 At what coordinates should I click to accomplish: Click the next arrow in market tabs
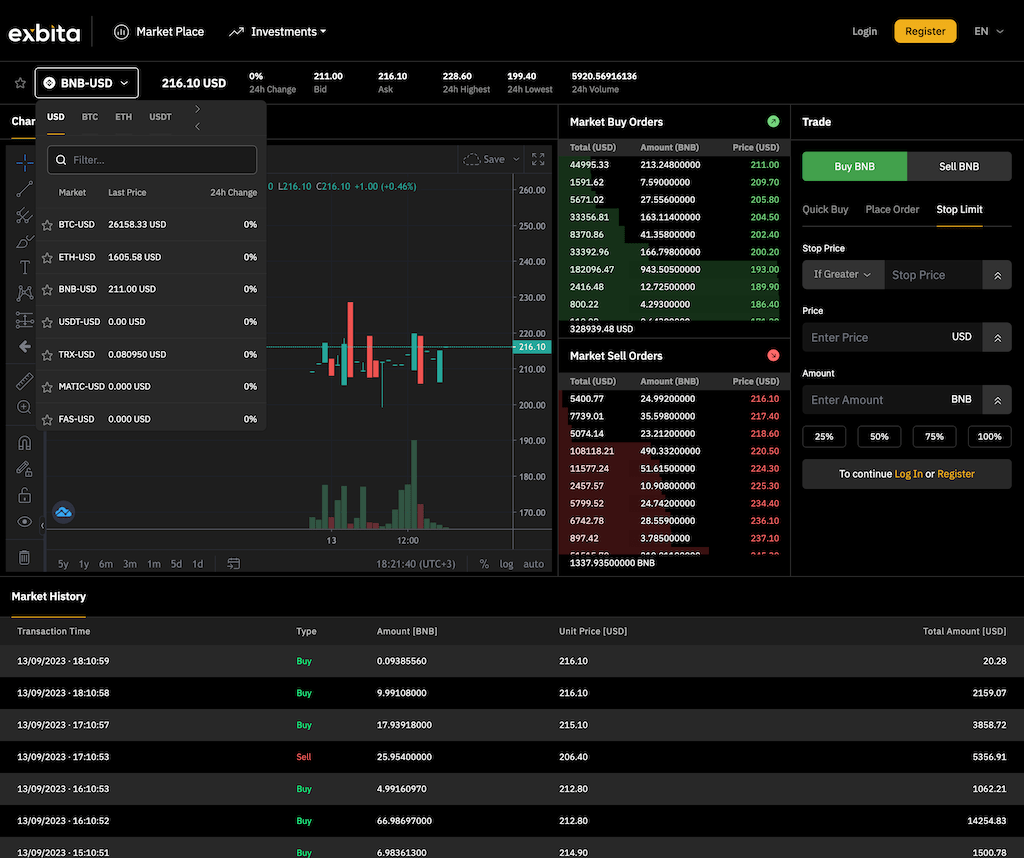197,109
